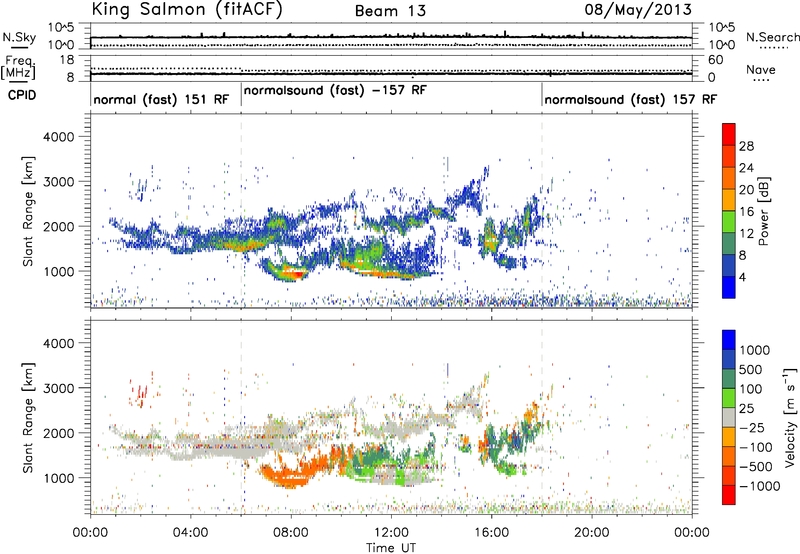Select the "CPID" row label

pyautogui.click(x=22, y=95)
